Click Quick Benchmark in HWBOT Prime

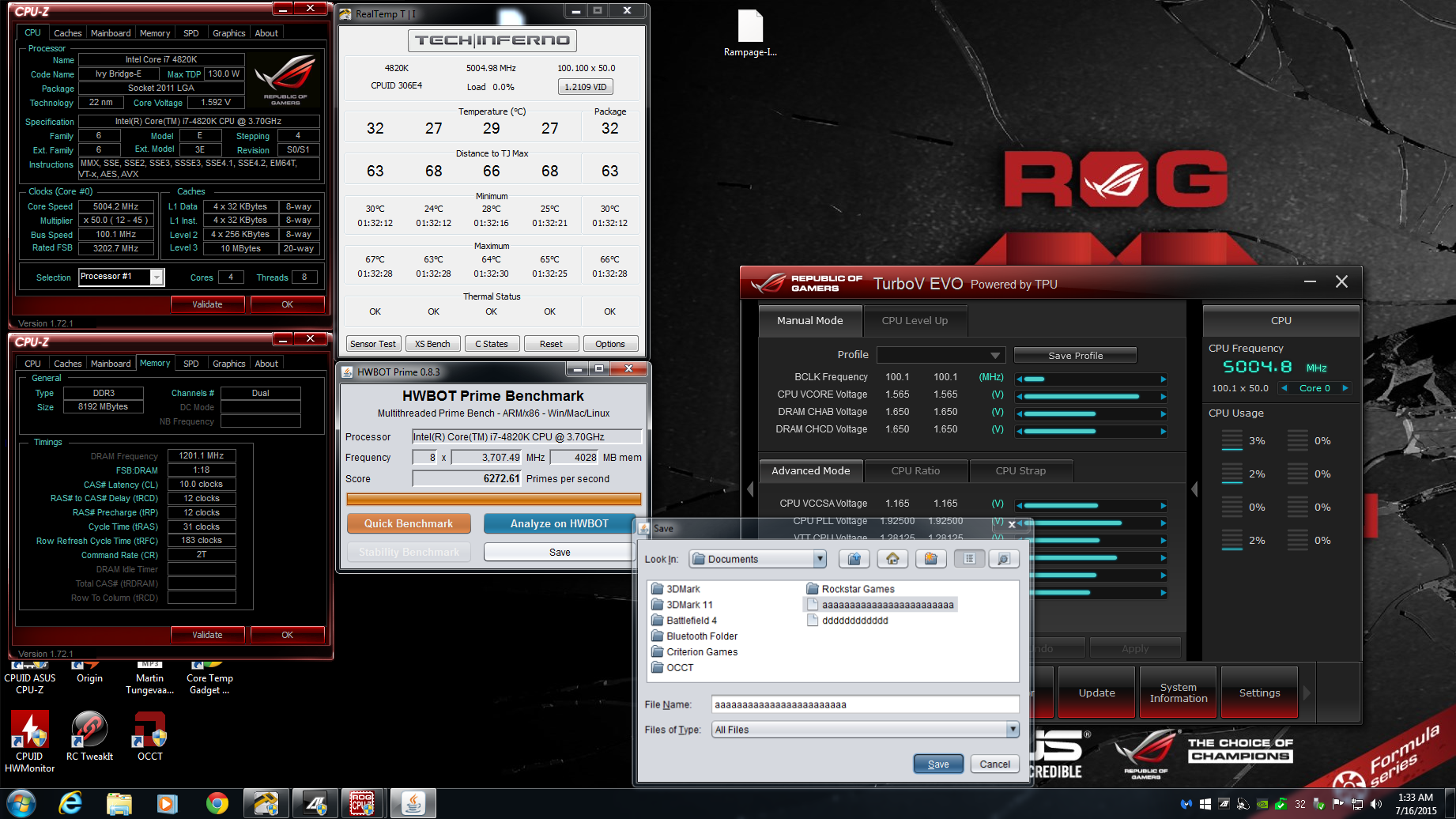[409, 523]
